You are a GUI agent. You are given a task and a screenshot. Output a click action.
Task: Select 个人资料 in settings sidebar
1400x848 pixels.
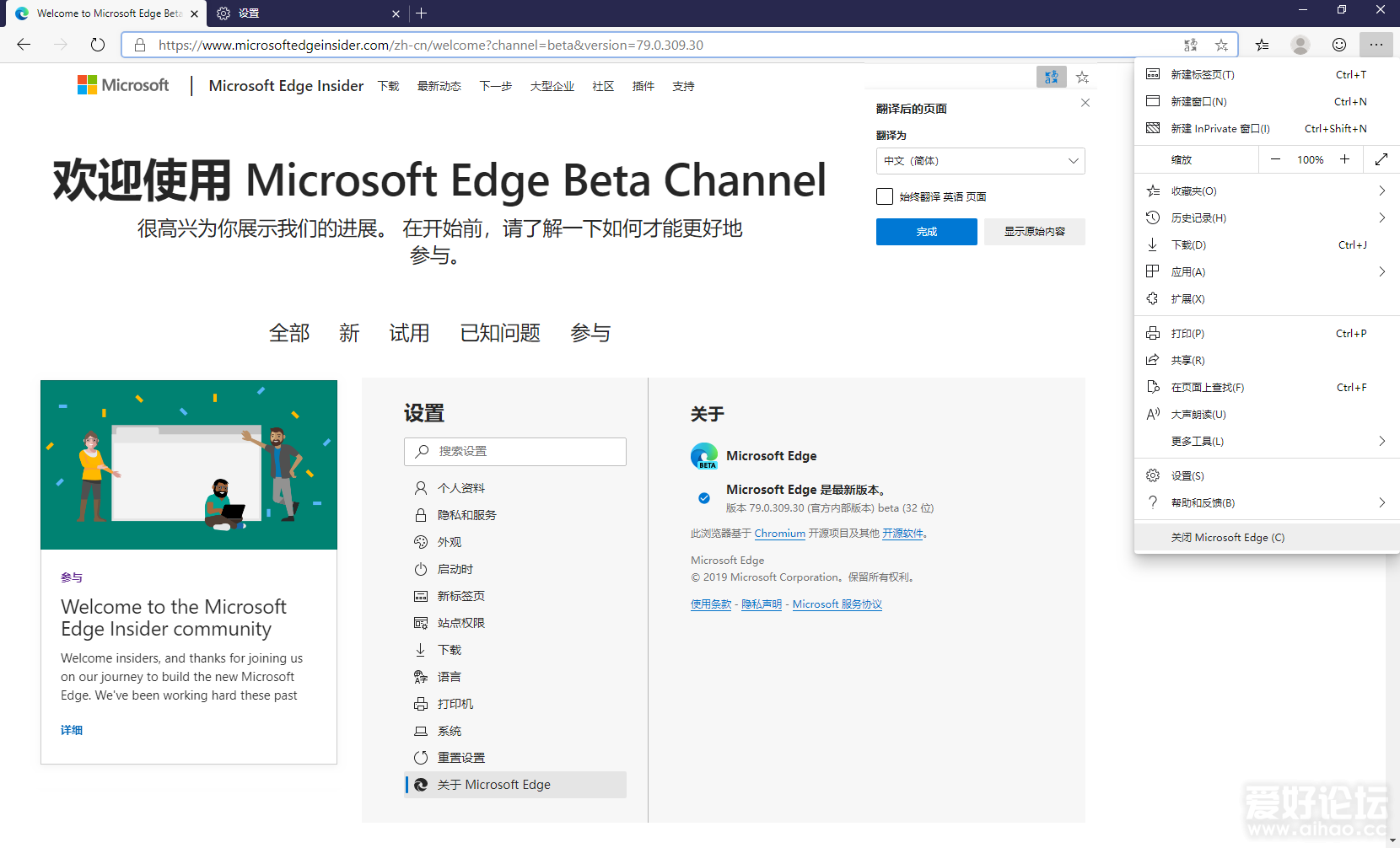click(515, 488)
